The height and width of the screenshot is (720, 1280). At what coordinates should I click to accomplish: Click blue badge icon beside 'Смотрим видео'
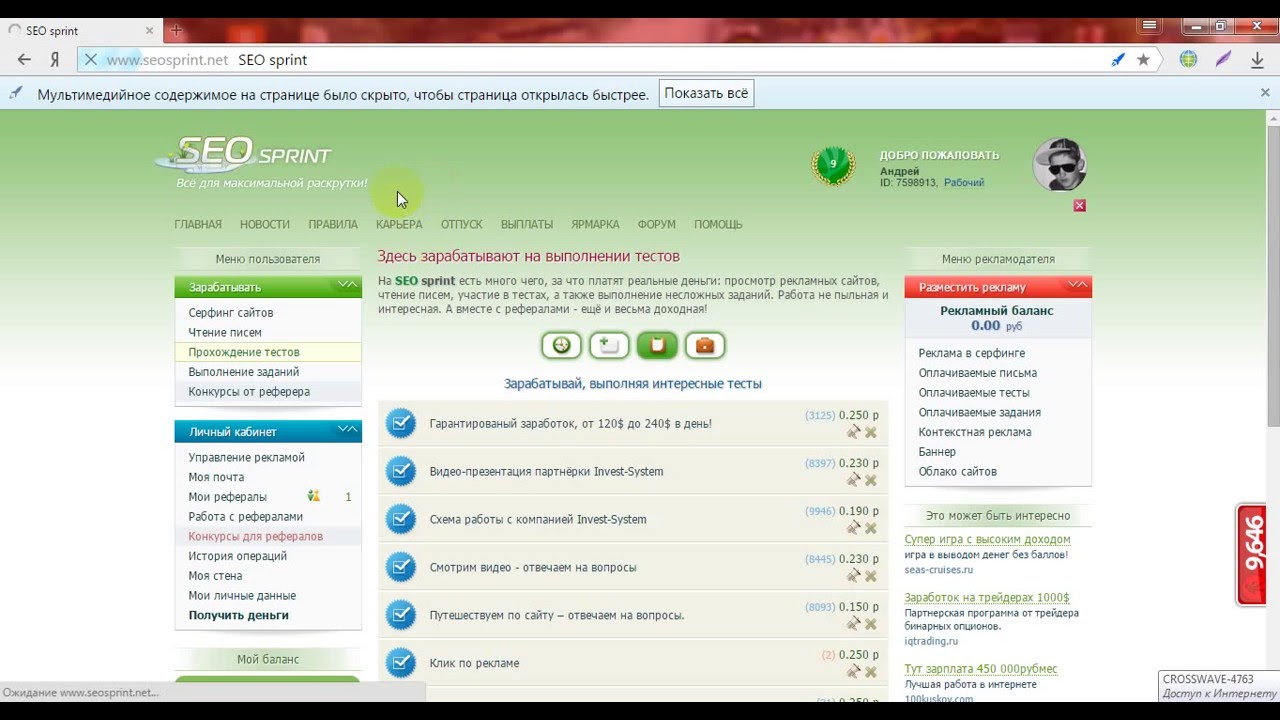click(x=400, y=567)
